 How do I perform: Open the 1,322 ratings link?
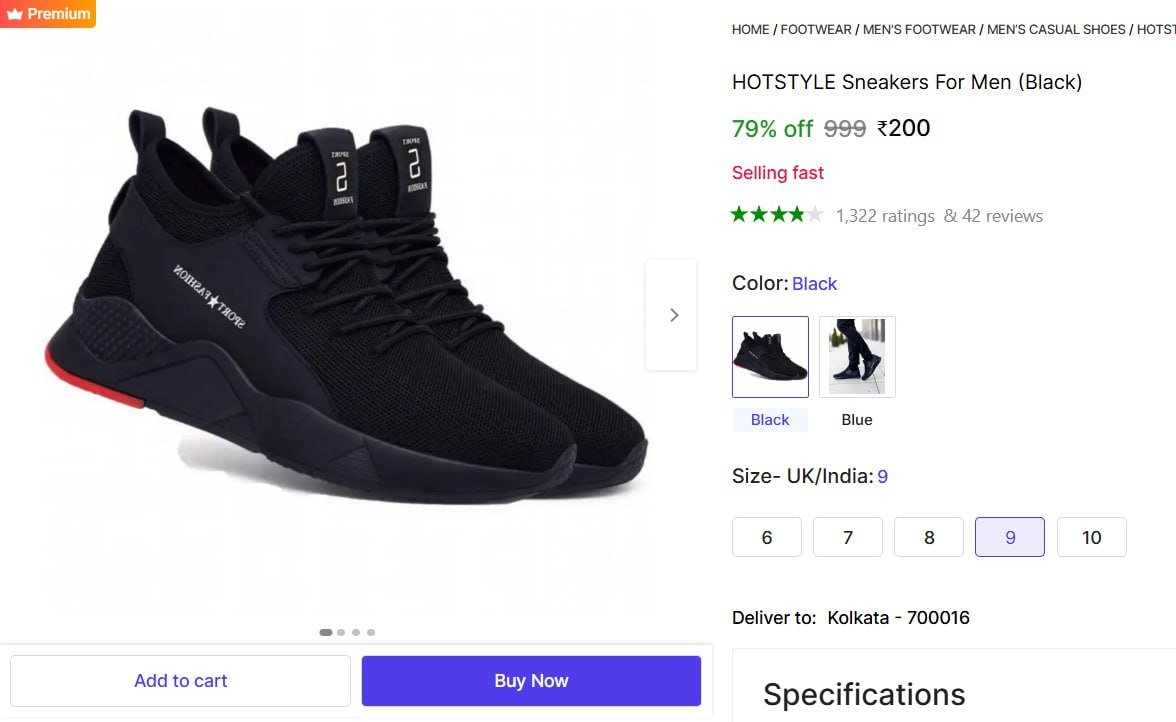[x=885, y=216]
